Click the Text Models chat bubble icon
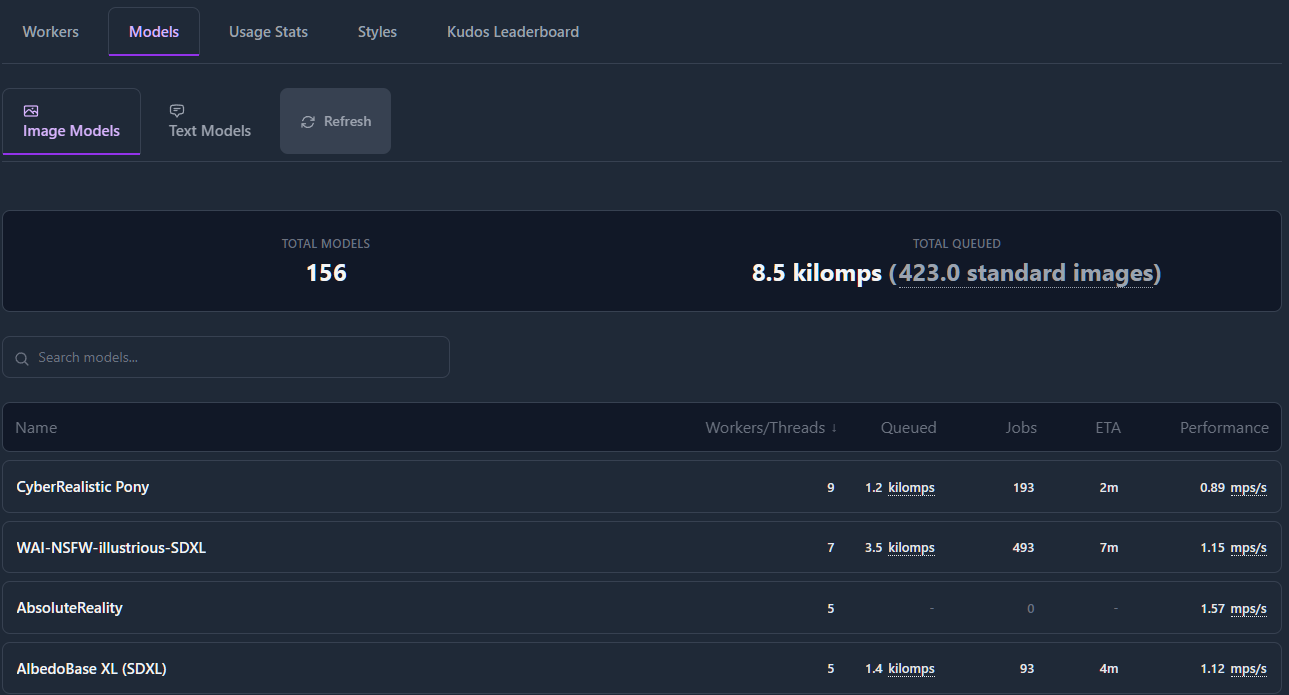This screenshot has width=1289, height=695. pyautogui.click(x=177, y=111)
